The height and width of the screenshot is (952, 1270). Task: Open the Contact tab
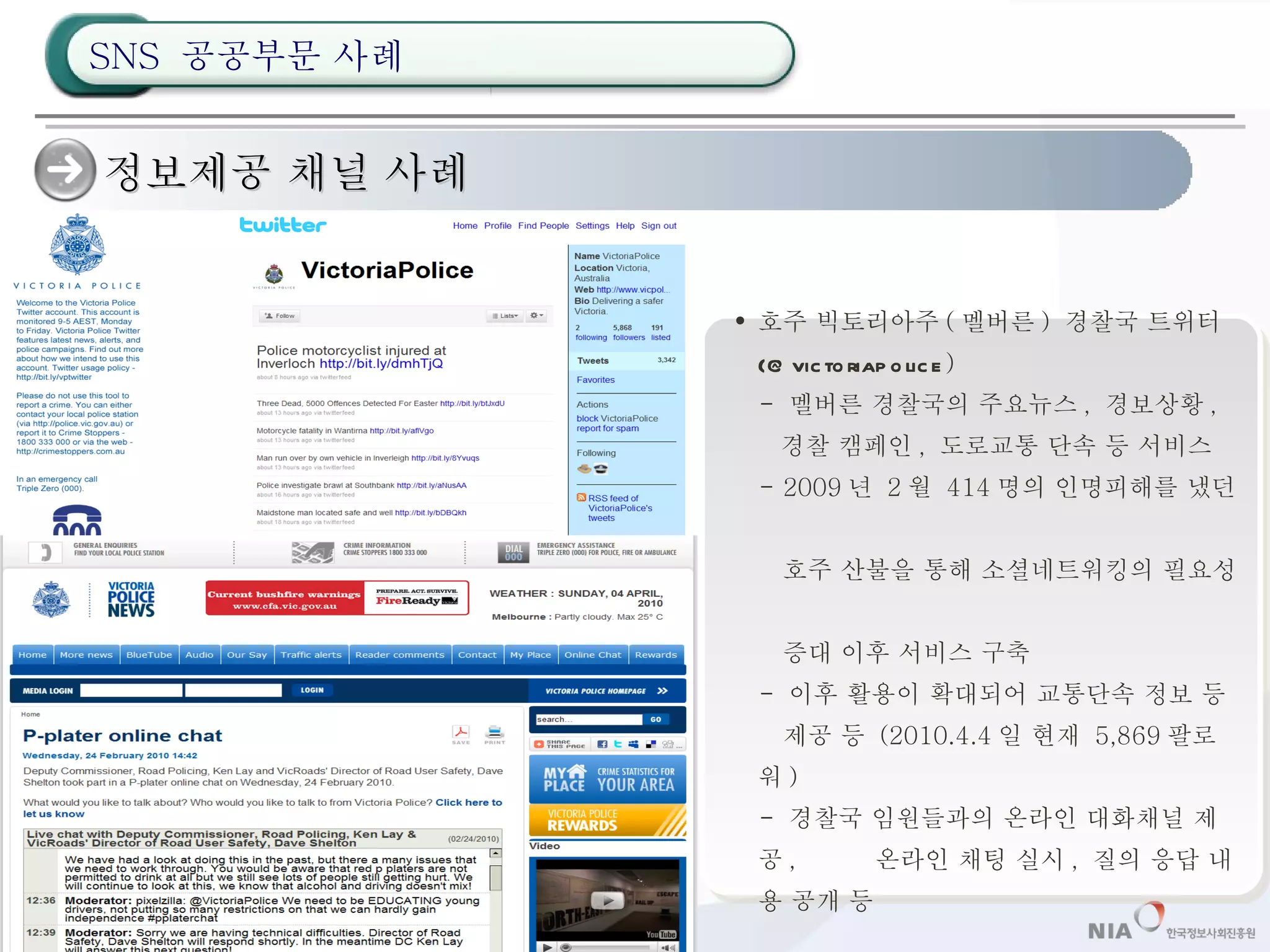[x=477, y=654]
